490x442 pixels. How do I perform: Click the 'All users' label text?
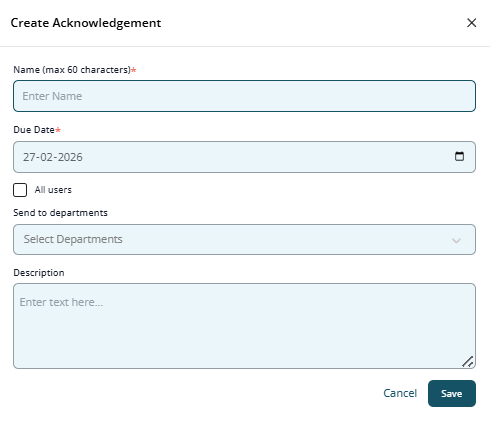coord(53,190)
